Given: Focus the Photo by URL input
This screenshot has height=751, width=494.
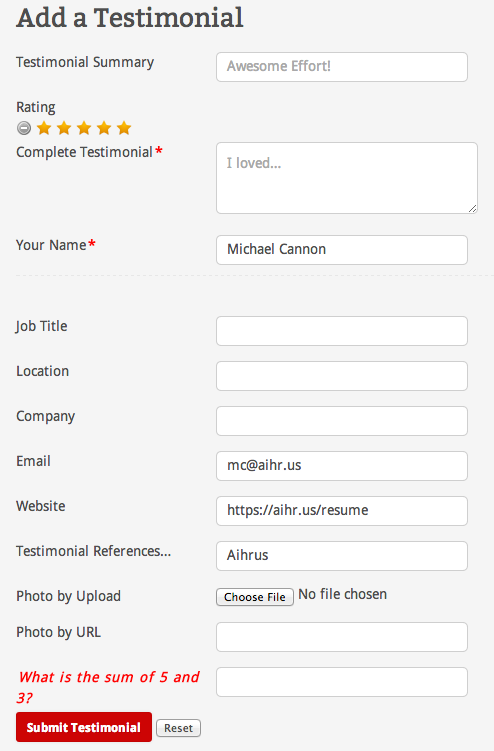Looking at the screenshot, I should (342, 637).
